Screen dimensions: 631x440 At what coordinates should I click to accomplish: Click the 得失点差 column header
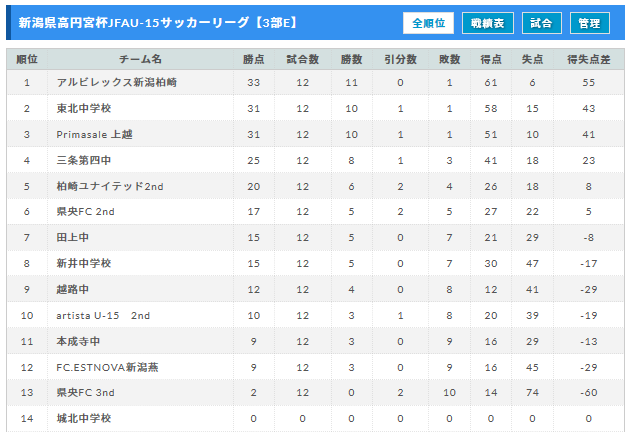coord(588,60)
